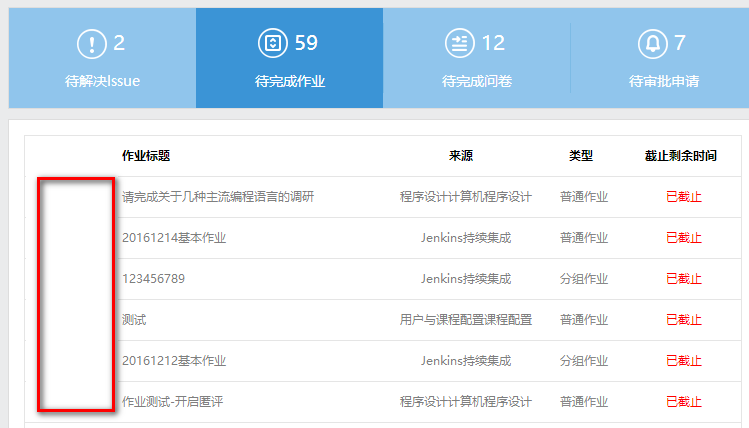The image size is (749, 428).
Task: Open homework titled 123456789
Action: (153, 279)
